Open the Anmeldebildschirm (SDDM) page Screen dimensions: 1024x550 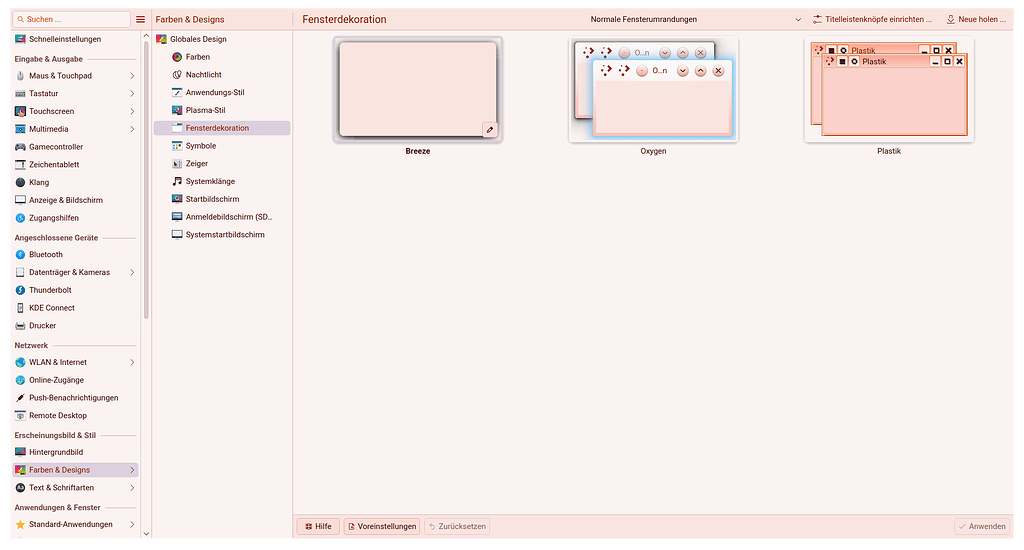click(x=222, y=216)
